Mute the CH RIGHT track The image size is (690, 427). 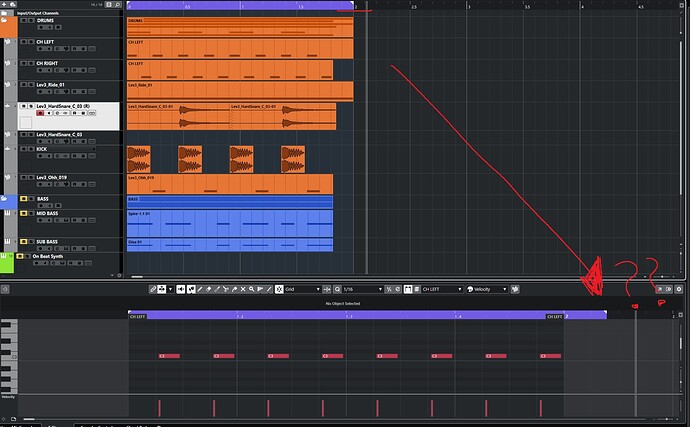(24, 63)
